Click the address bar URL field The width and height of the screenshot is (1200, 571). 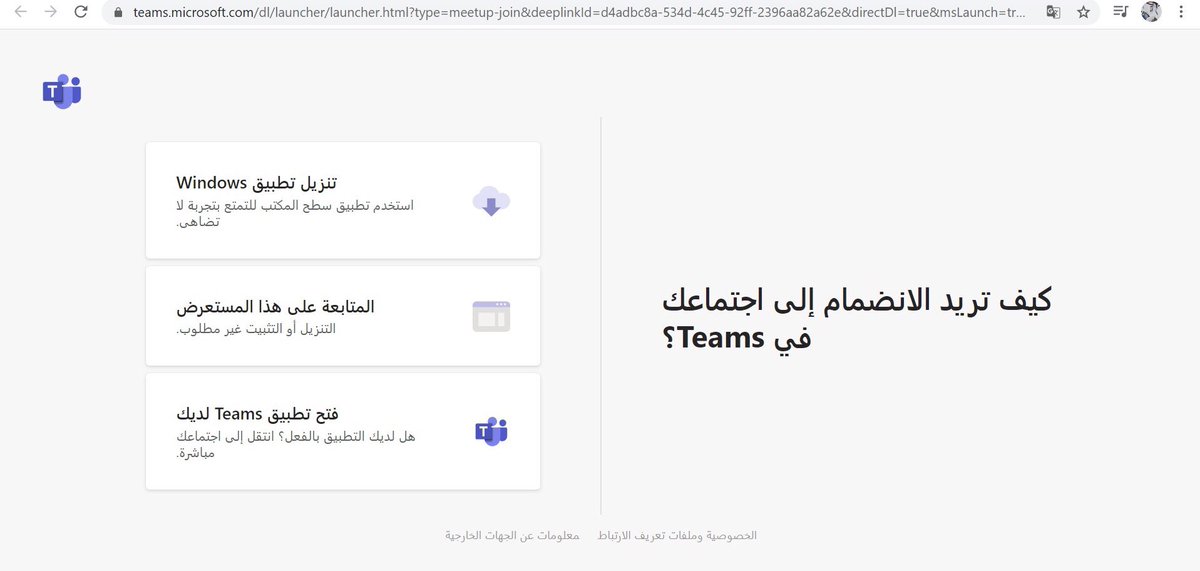coord(580,13)
